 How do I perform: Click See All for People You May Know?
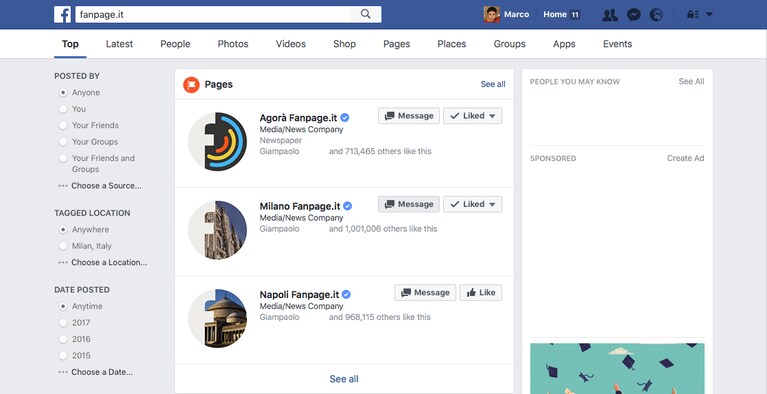point(691,81)
